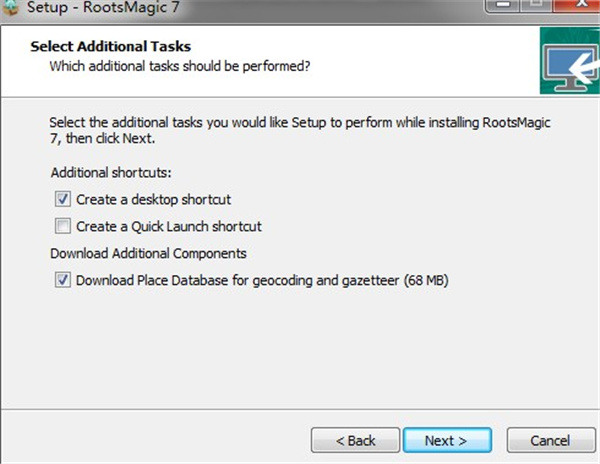
Task: Close the RootsMagic 7 Setup window
Action: pyautogui.click(x=578, y=5)
